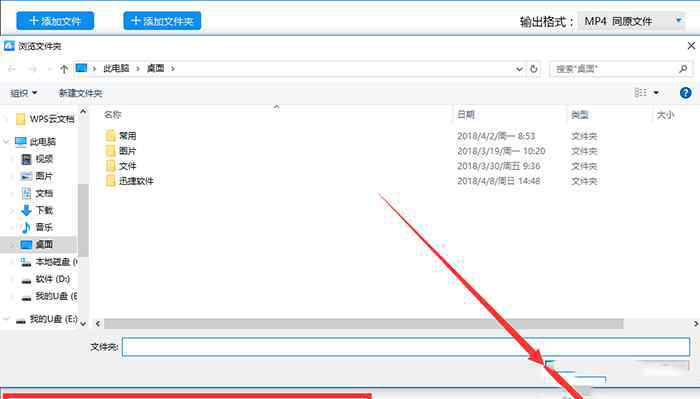Screen dimensions: 700x399
Task: Sort by 类型 column header
Action: 579,115
